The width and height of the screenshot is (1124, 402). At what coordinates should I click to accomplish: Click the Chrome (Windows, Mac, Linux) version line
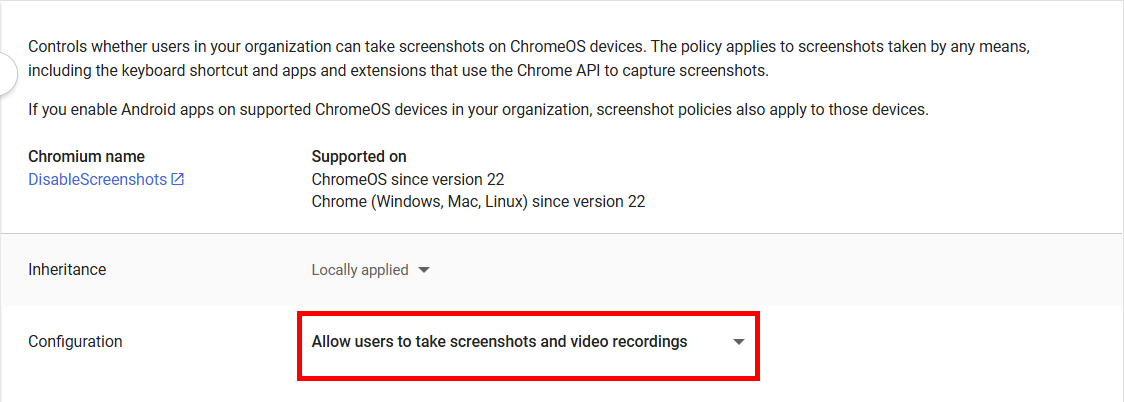(x=478, y=202)
